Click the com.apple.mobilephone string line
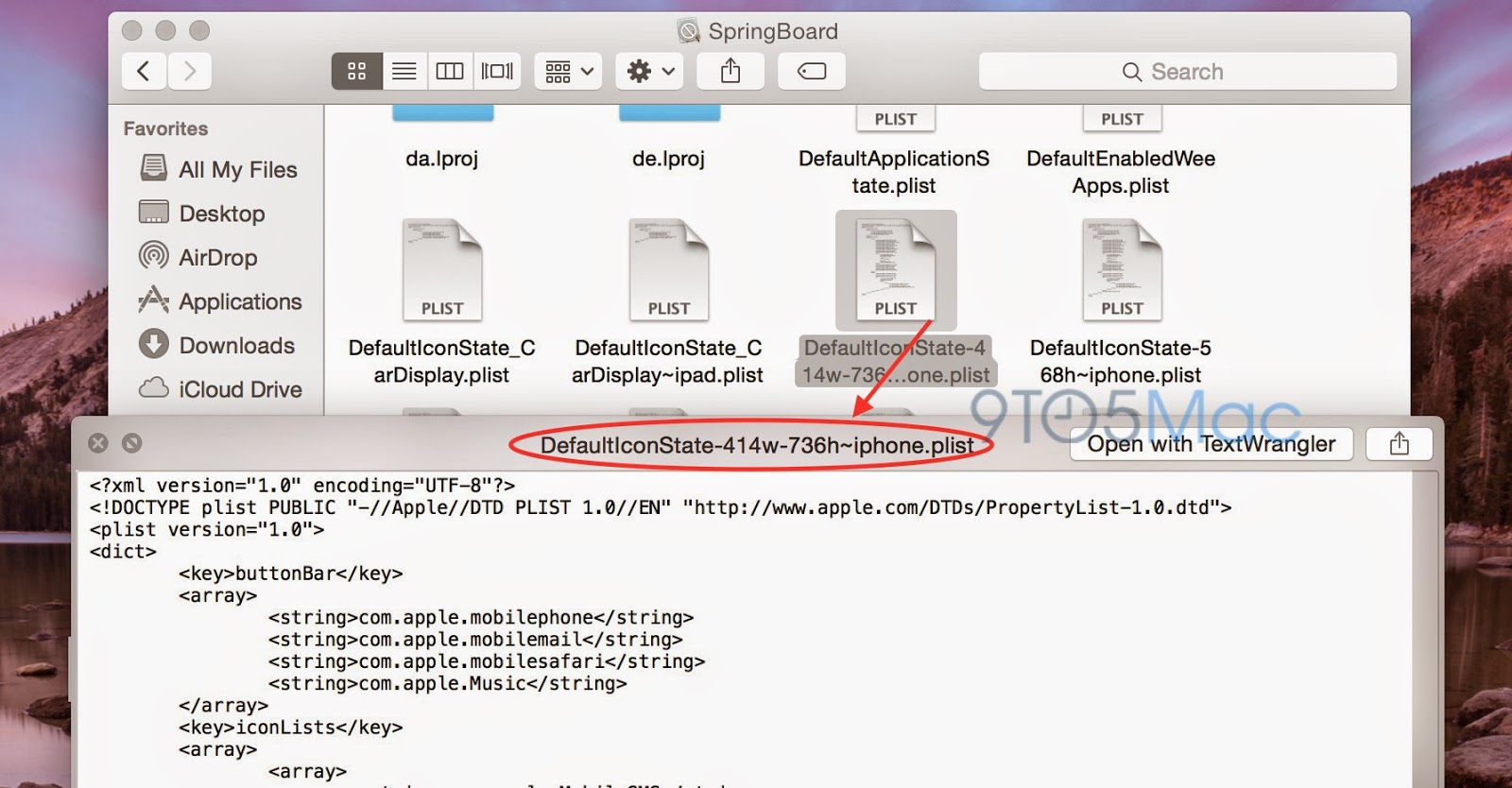 (481, 618)
